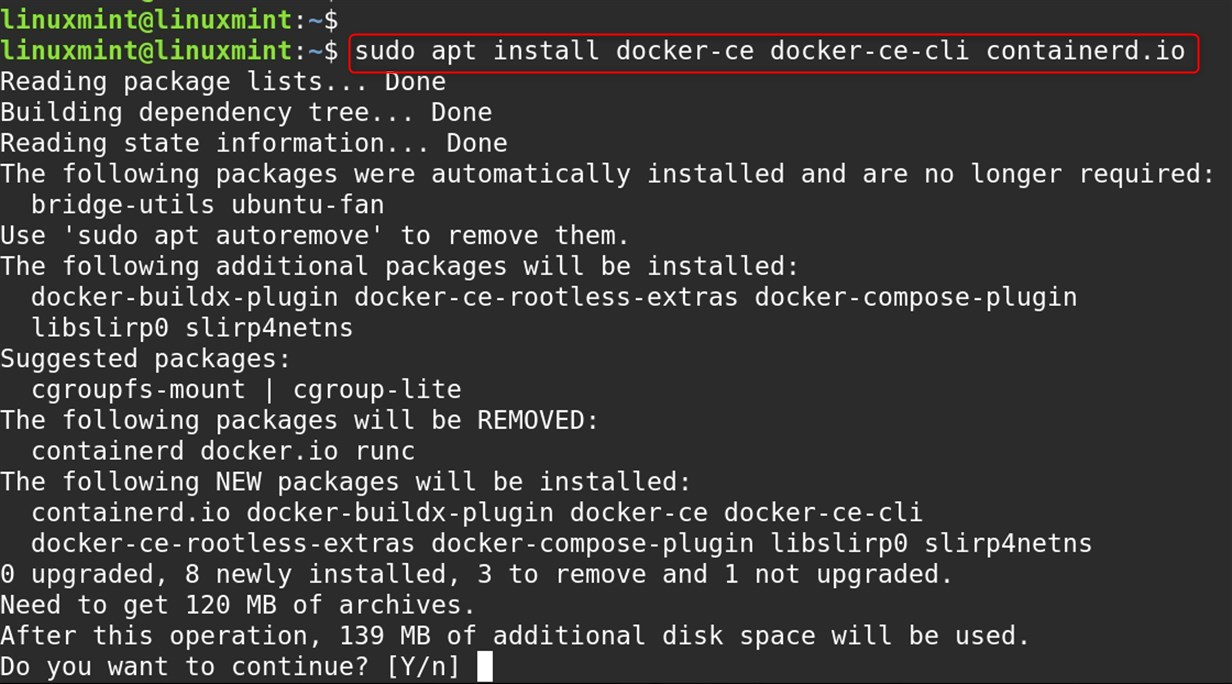This screenshot has height=684, width=1232.
Task: Click the 'Reading state information... Done' line
Action: tap(254, 143)
